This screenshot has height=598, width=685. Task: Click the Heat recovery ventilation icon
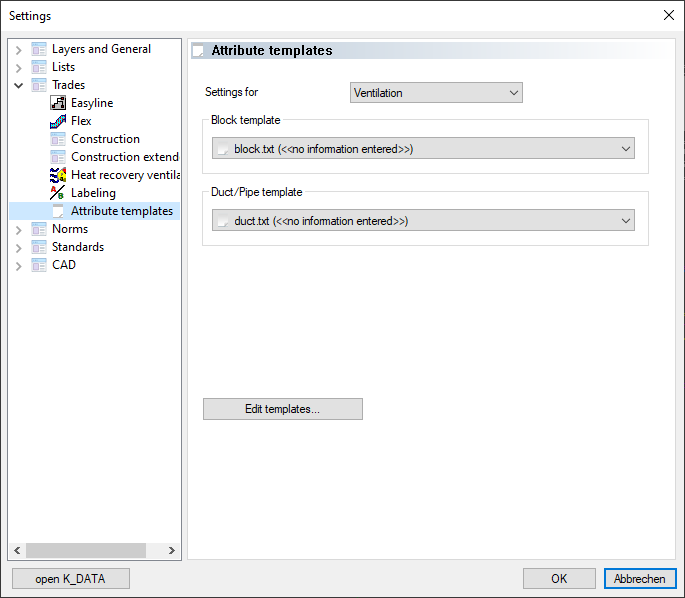coord(58,175)
